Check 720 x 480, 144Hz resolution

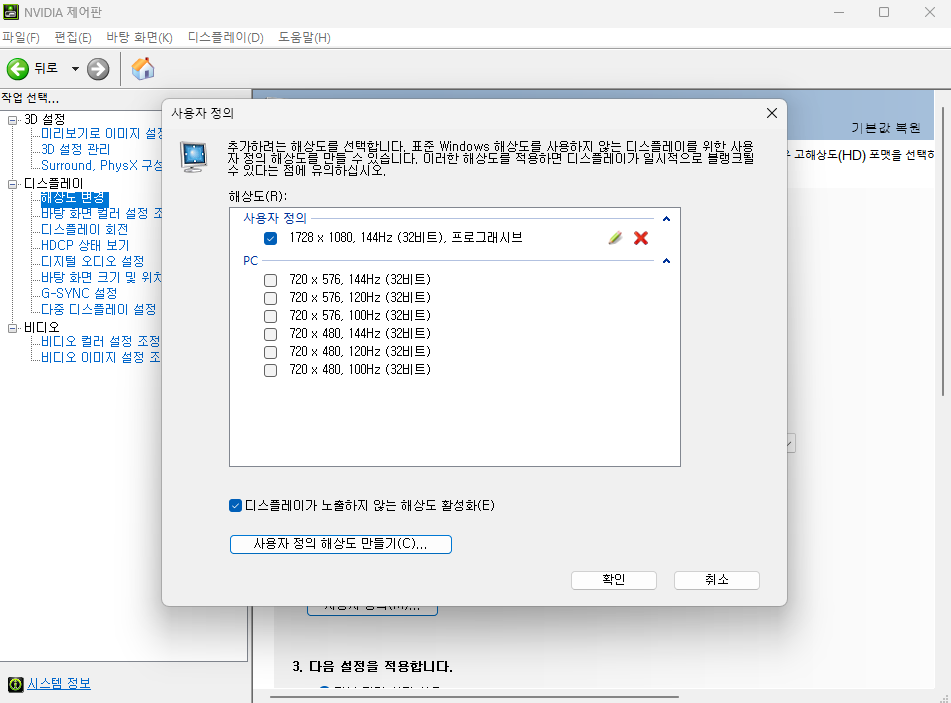pyautogui.click(x=271, y=334)
